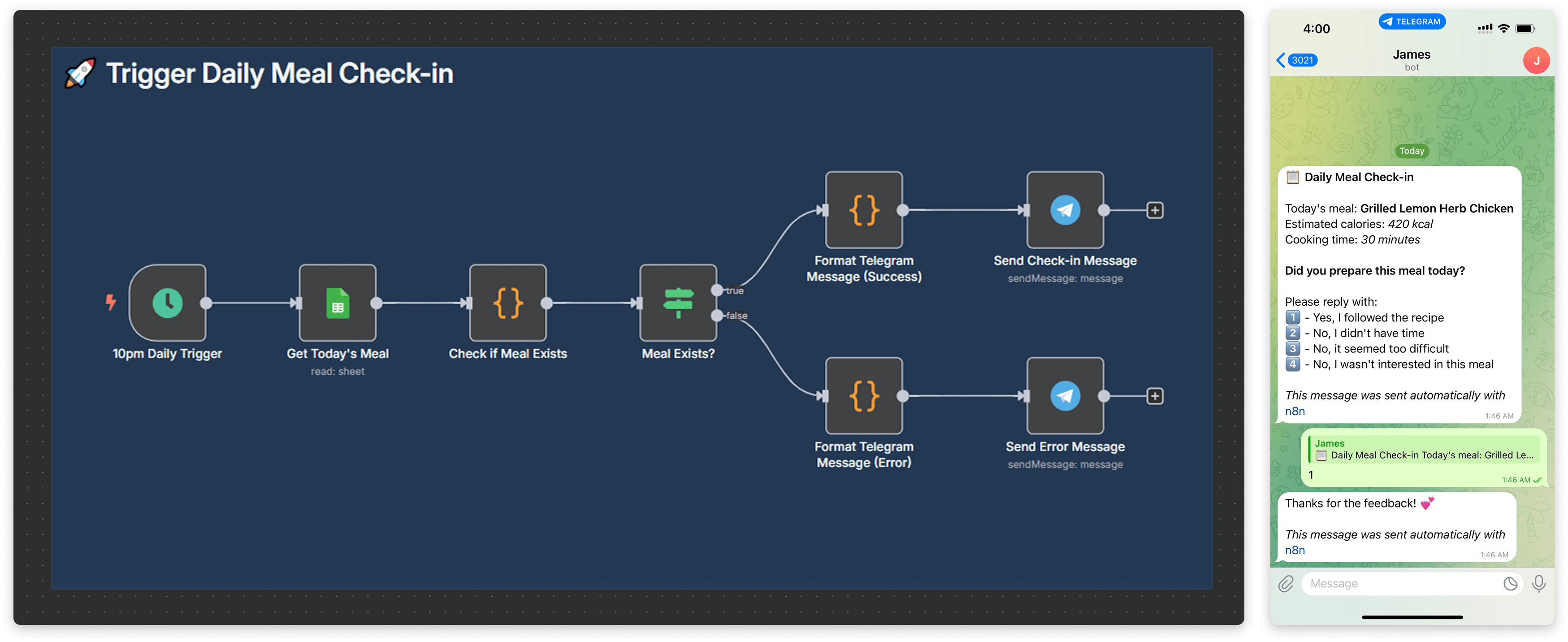1568x642 pixels.
Task: Click the false output of Meal Exists?
Action: pyautogui.click(x=718, y=315)
